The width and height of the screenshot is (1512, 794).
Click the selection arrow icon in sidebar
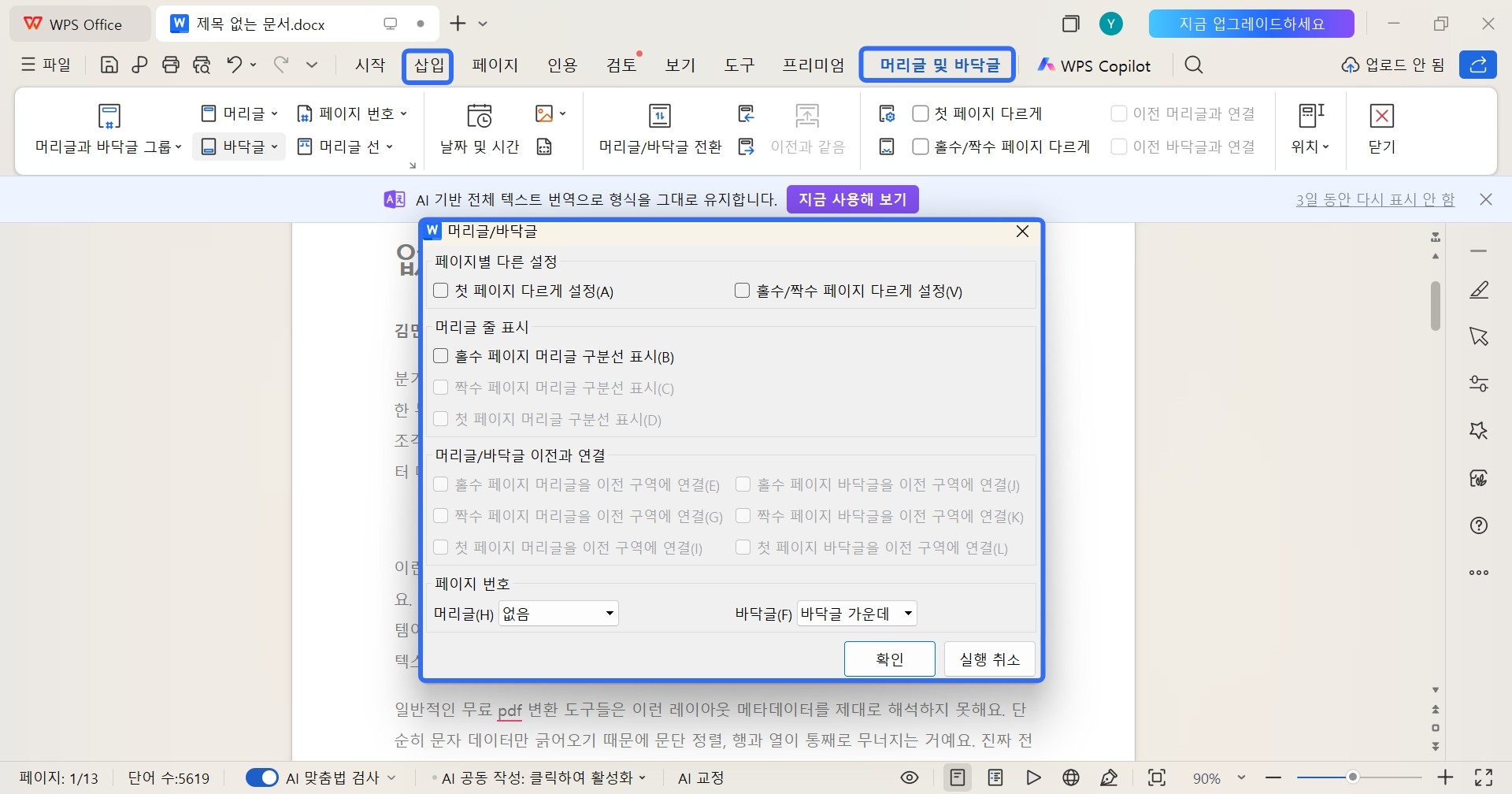(1479, 336)
